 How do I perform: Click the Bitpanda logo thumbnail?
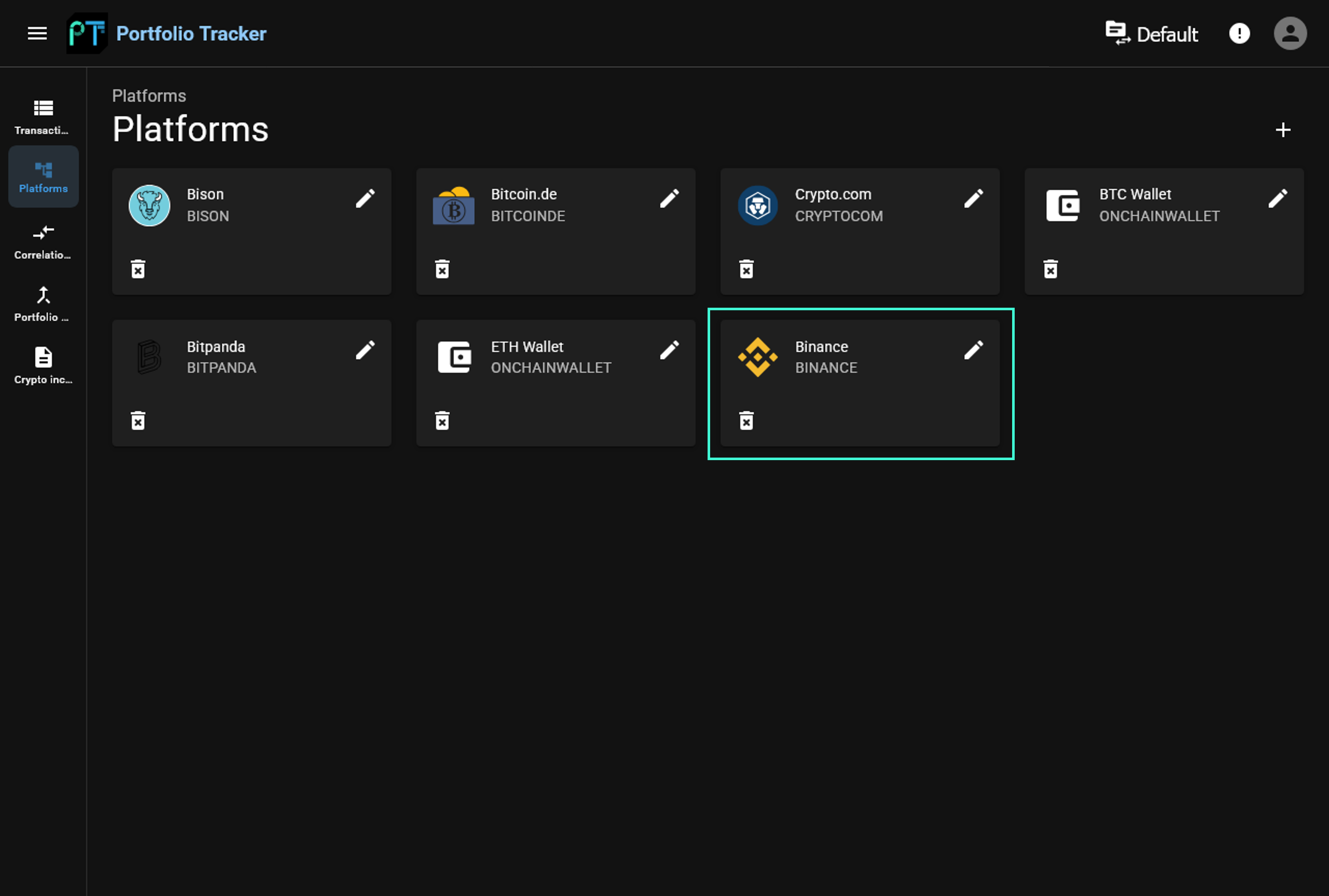point(149,357)
